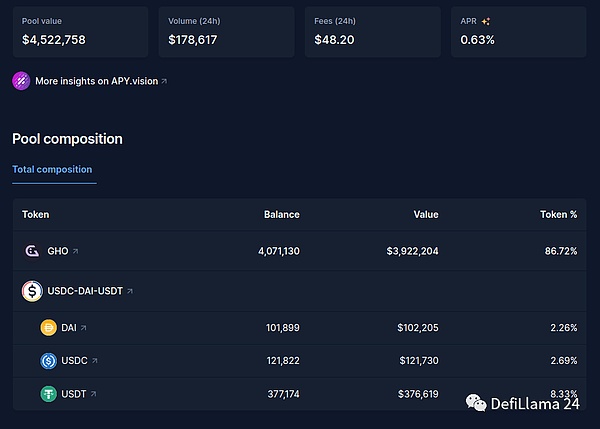Click the Balance column header

tap(281, 214)
